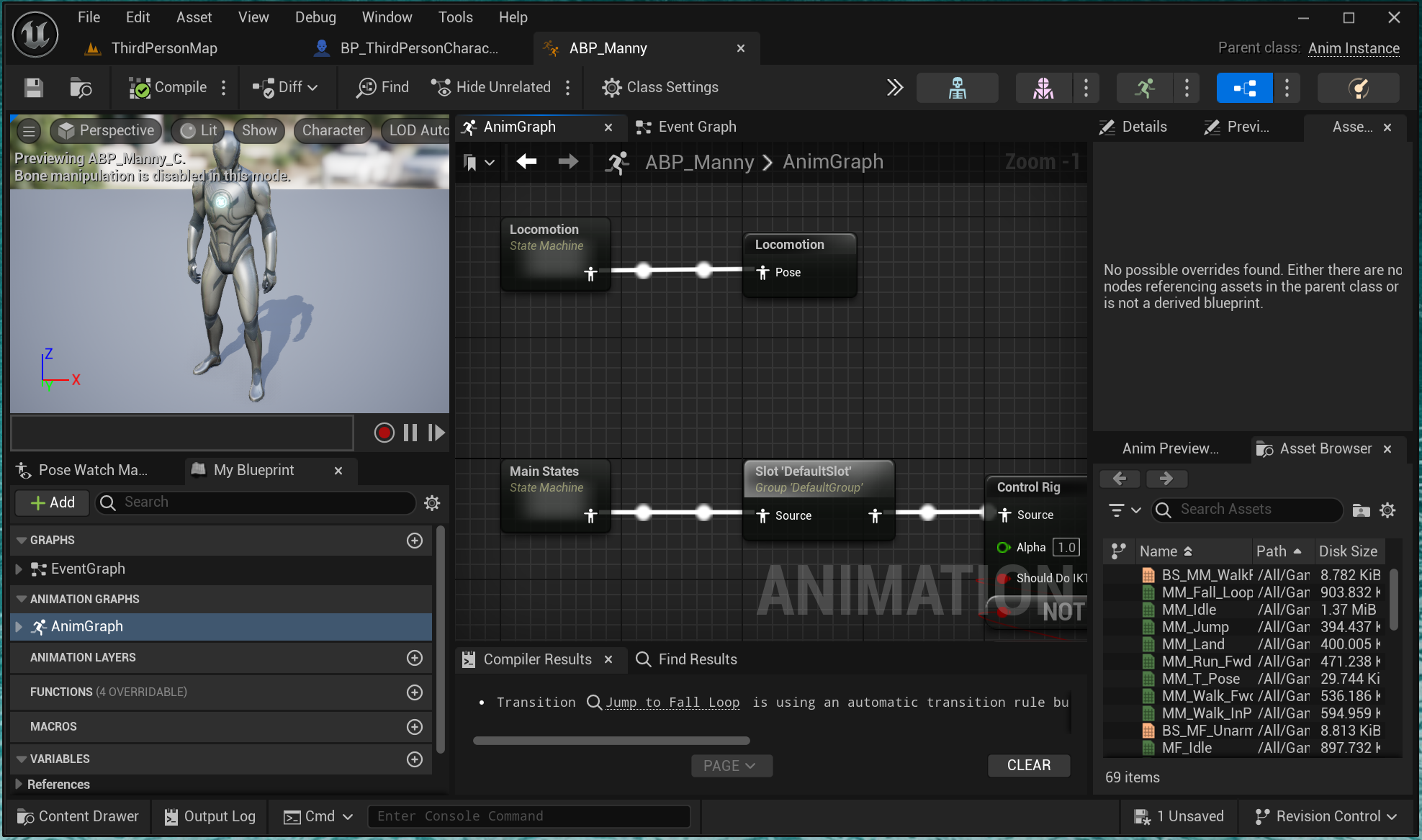Image resolution: width=1422 pixels, height=840 pixels.
Task: Switch to Skeletal Mesh mode icon
Action: pyautogui.click(x=1043, y=88)
